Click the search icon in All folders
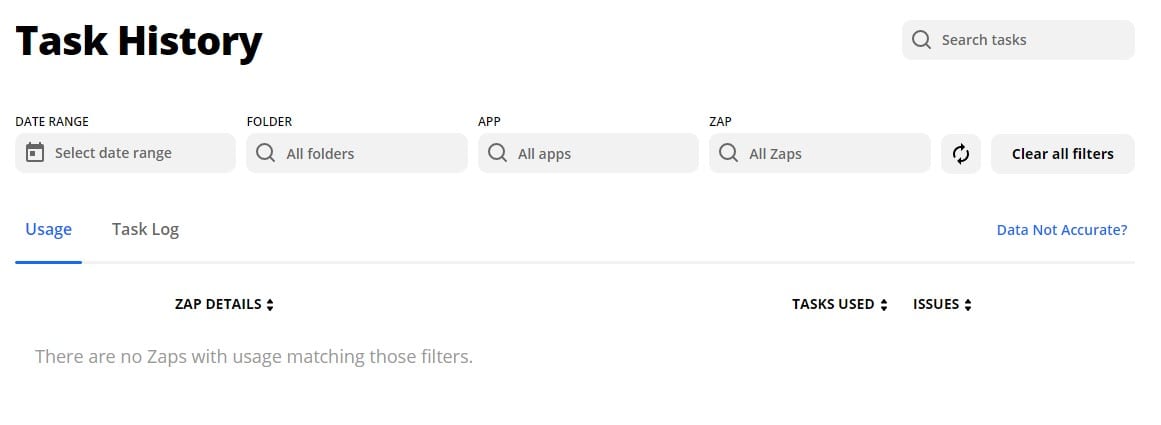The width and height of the screenshot is (1161, 425). (x=266, y=153)
